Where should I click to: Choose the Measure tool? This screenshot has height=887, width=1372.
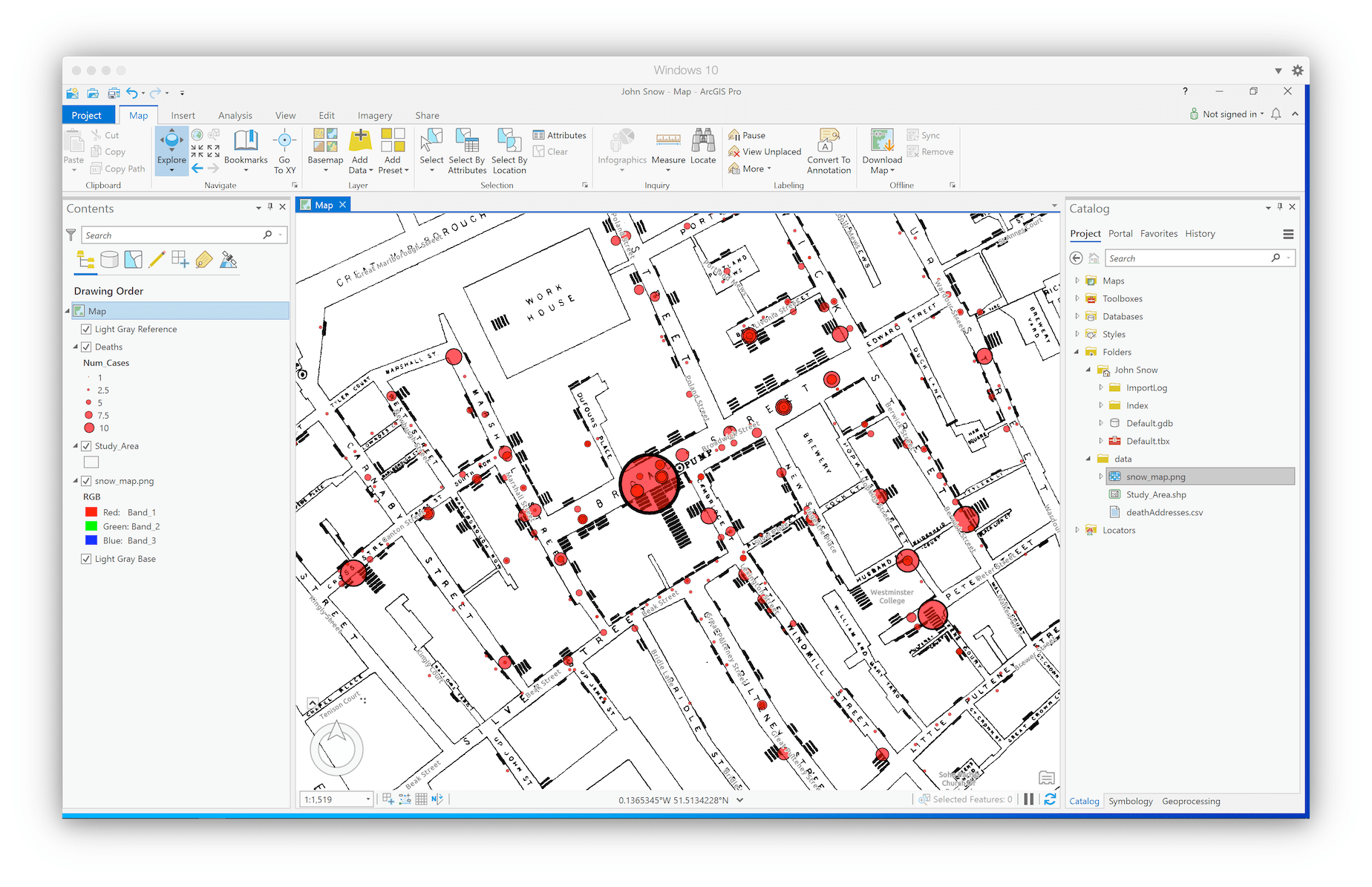click(x=668, y=147)
